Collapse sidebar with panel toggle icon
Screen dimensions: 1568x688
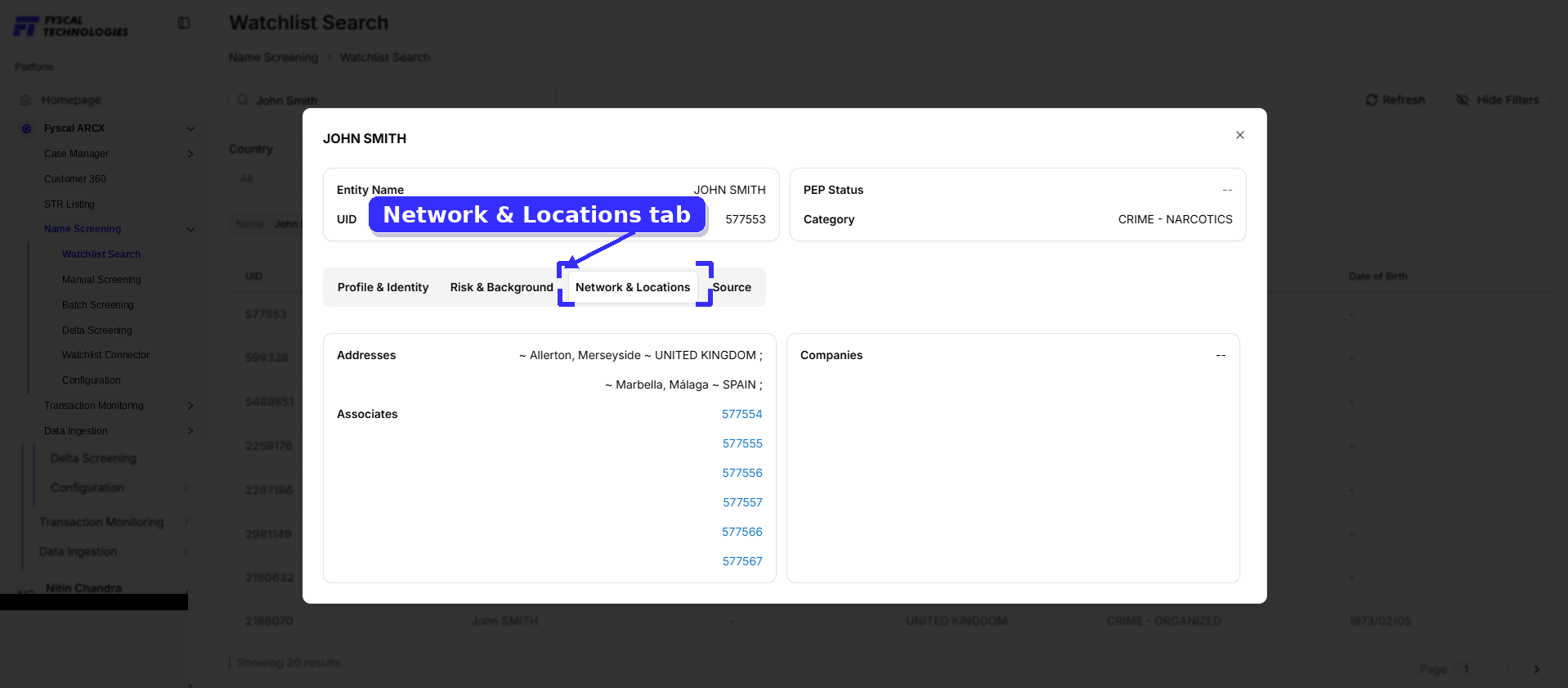(184, 23)
